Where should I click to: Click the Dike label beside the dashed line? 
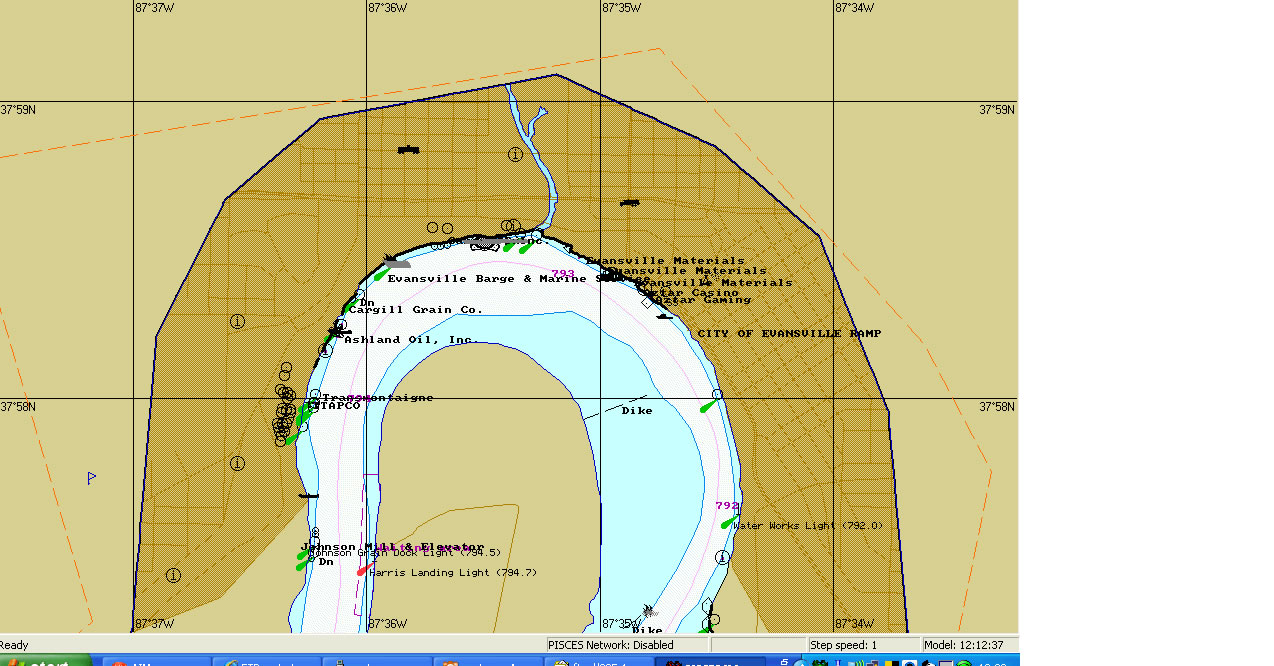point(637,411)
